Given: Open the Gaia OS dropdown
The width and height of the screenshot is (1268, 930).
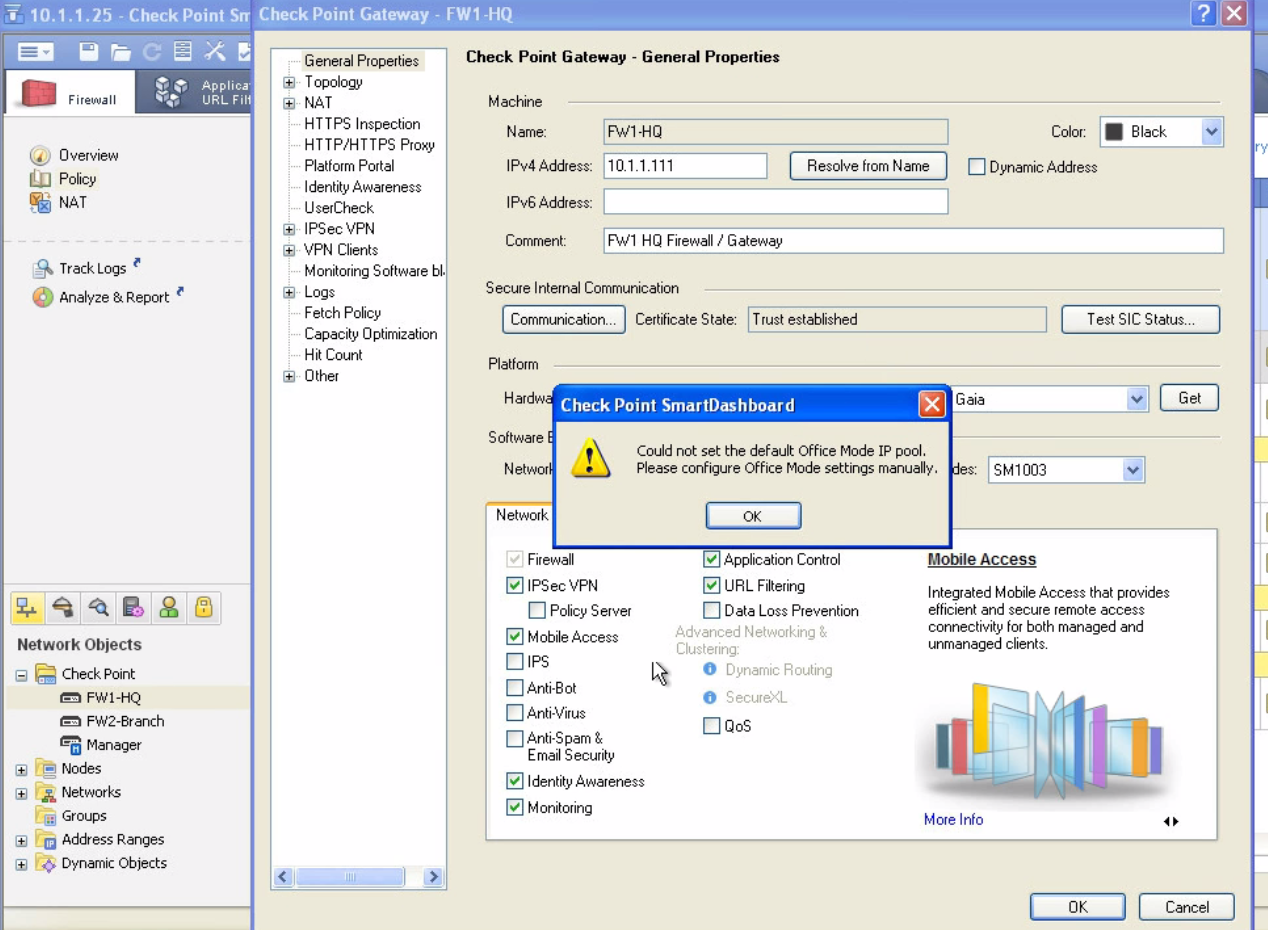Looking at the screenshot, I should point(1136,399).
